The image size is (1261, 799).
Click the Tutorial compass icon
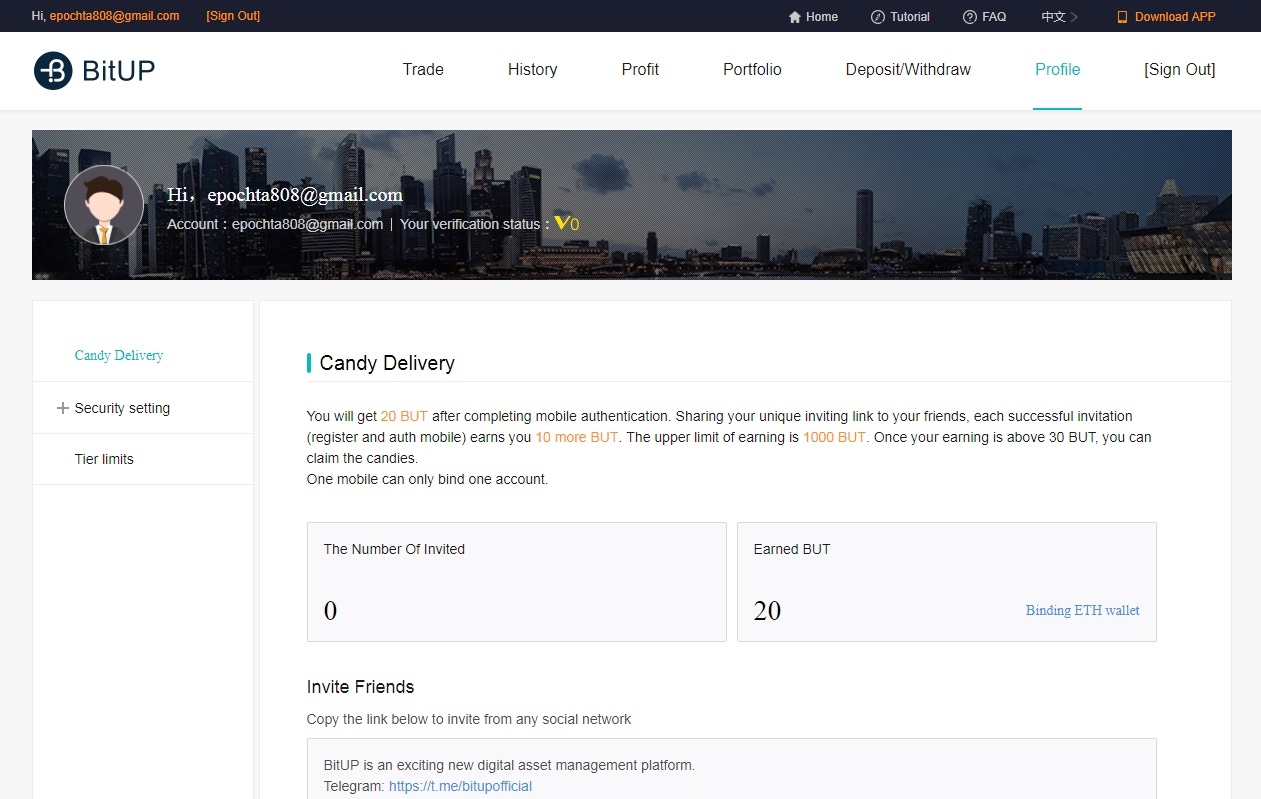click(x=878, y=17)
